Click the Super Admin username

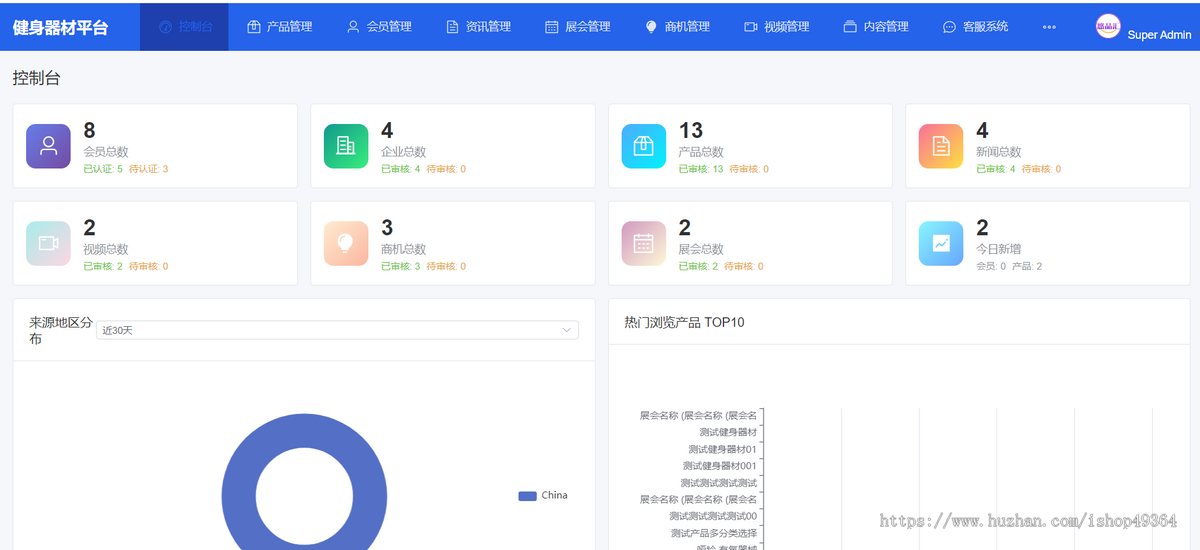[1159, 35]
